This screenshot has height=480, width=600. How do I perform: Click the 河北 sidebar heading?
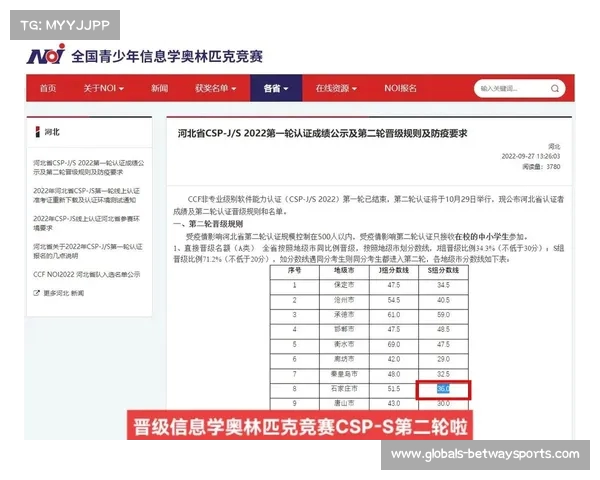[x=52, y=132]
